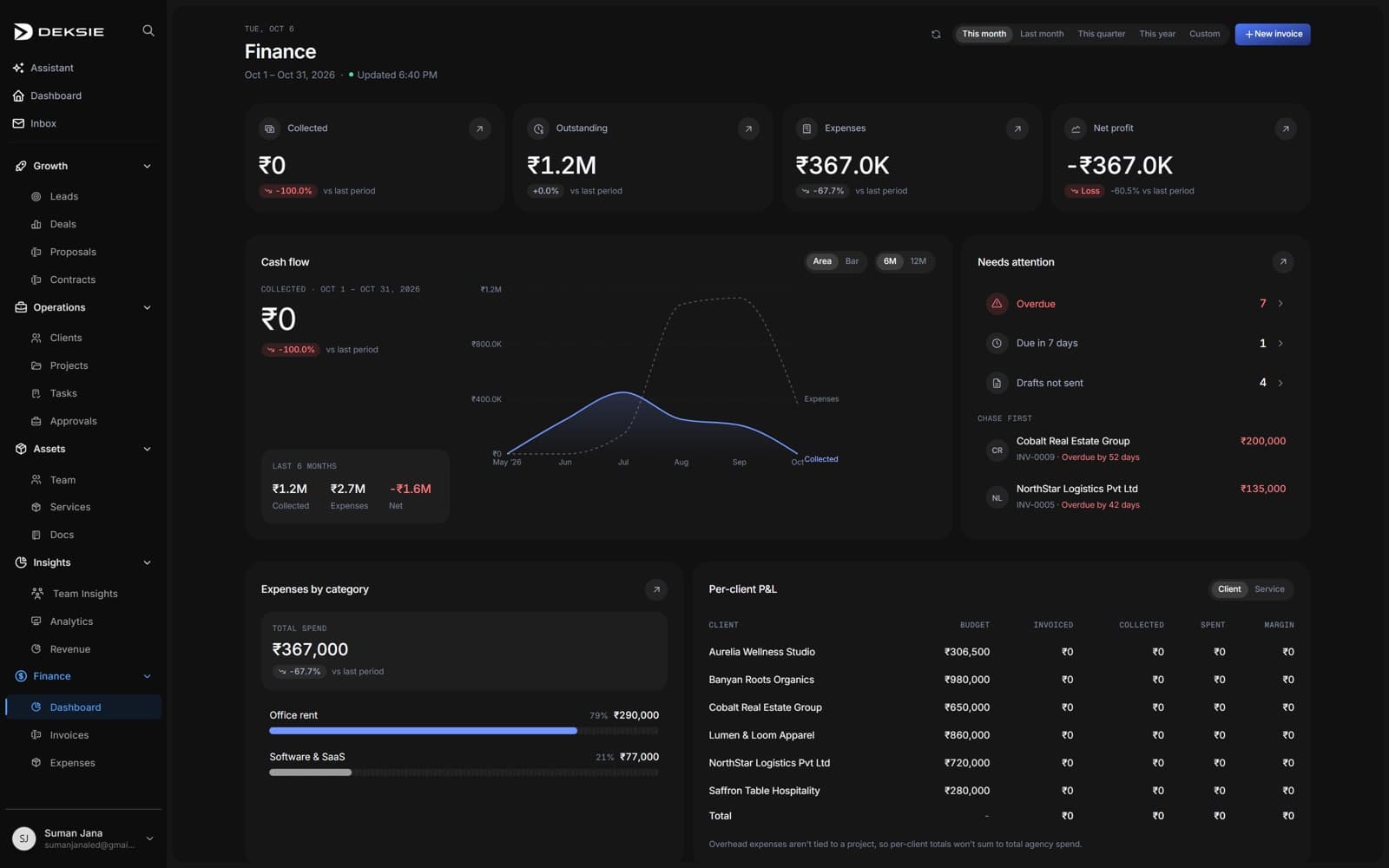Click the Dashboard home icon
The height and width of the screenshot is (868, 1389).
click(x=18, y=95)
